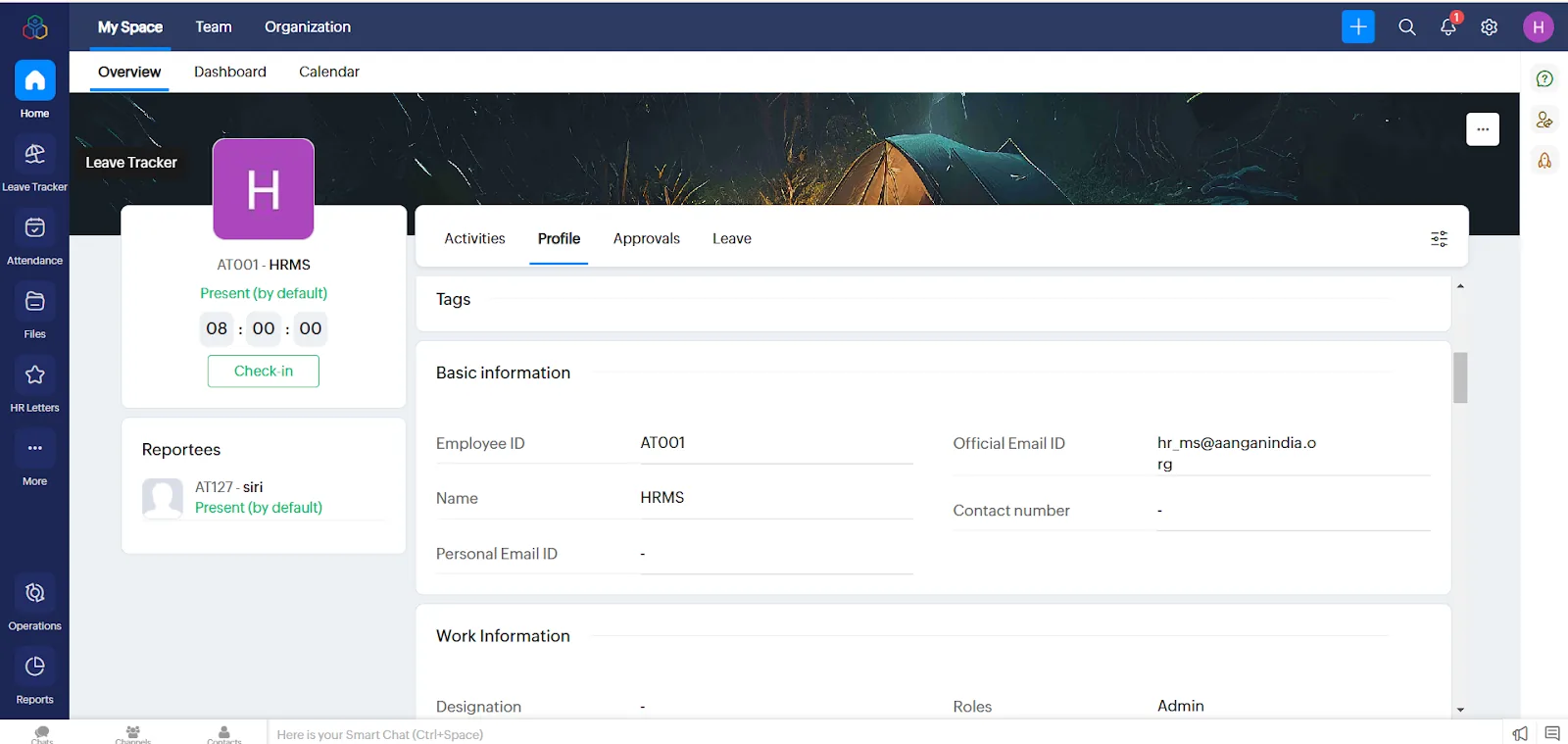Click the rocket icon in right rail
This screenshot has width=1568, height=744.
click(x=1544, y=160)
